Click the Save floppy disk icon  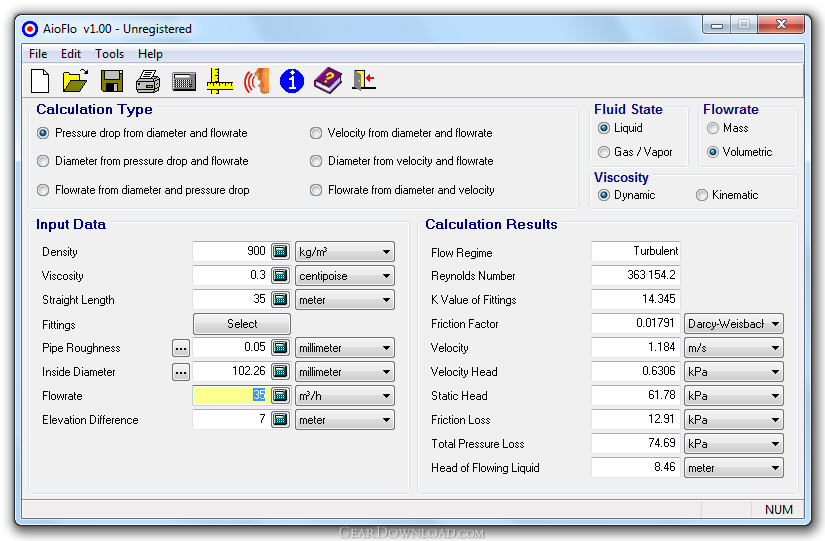(112, 81)
